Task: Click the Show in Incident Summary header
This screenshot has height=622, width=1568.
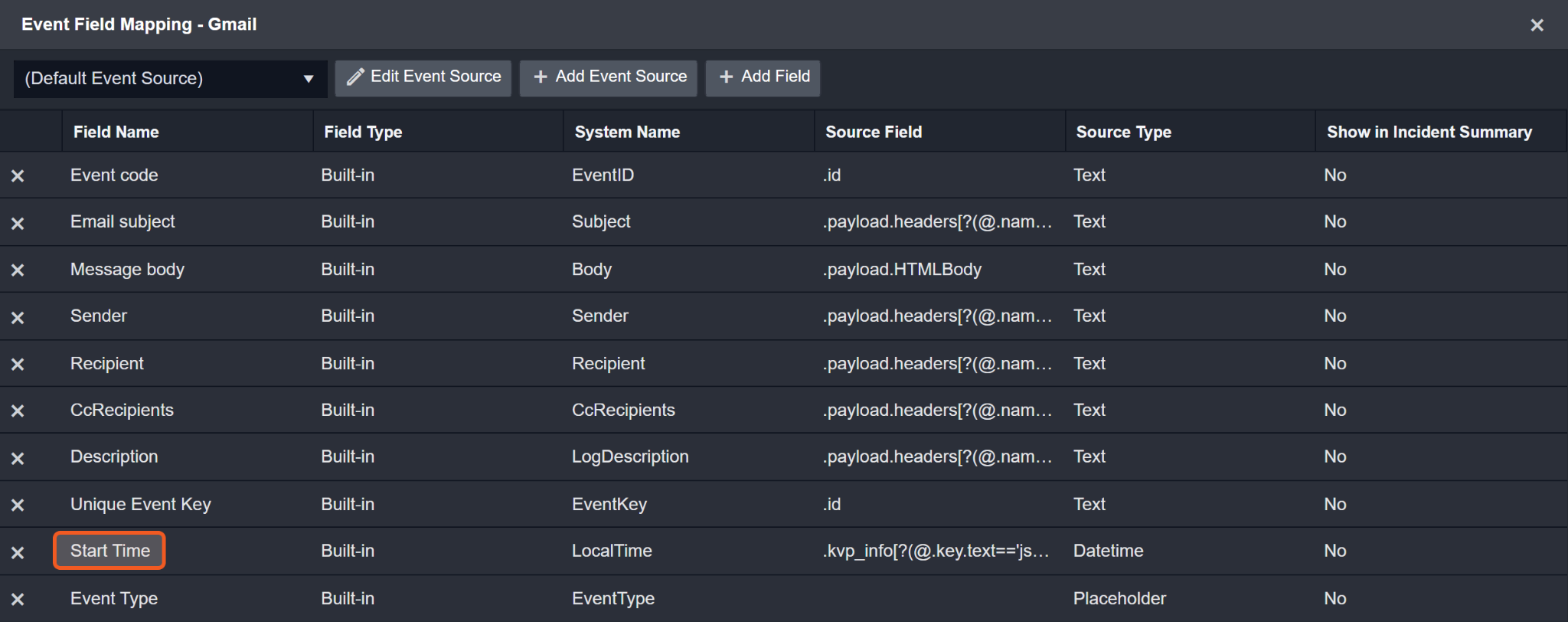Action: [x=1429, y=132]
